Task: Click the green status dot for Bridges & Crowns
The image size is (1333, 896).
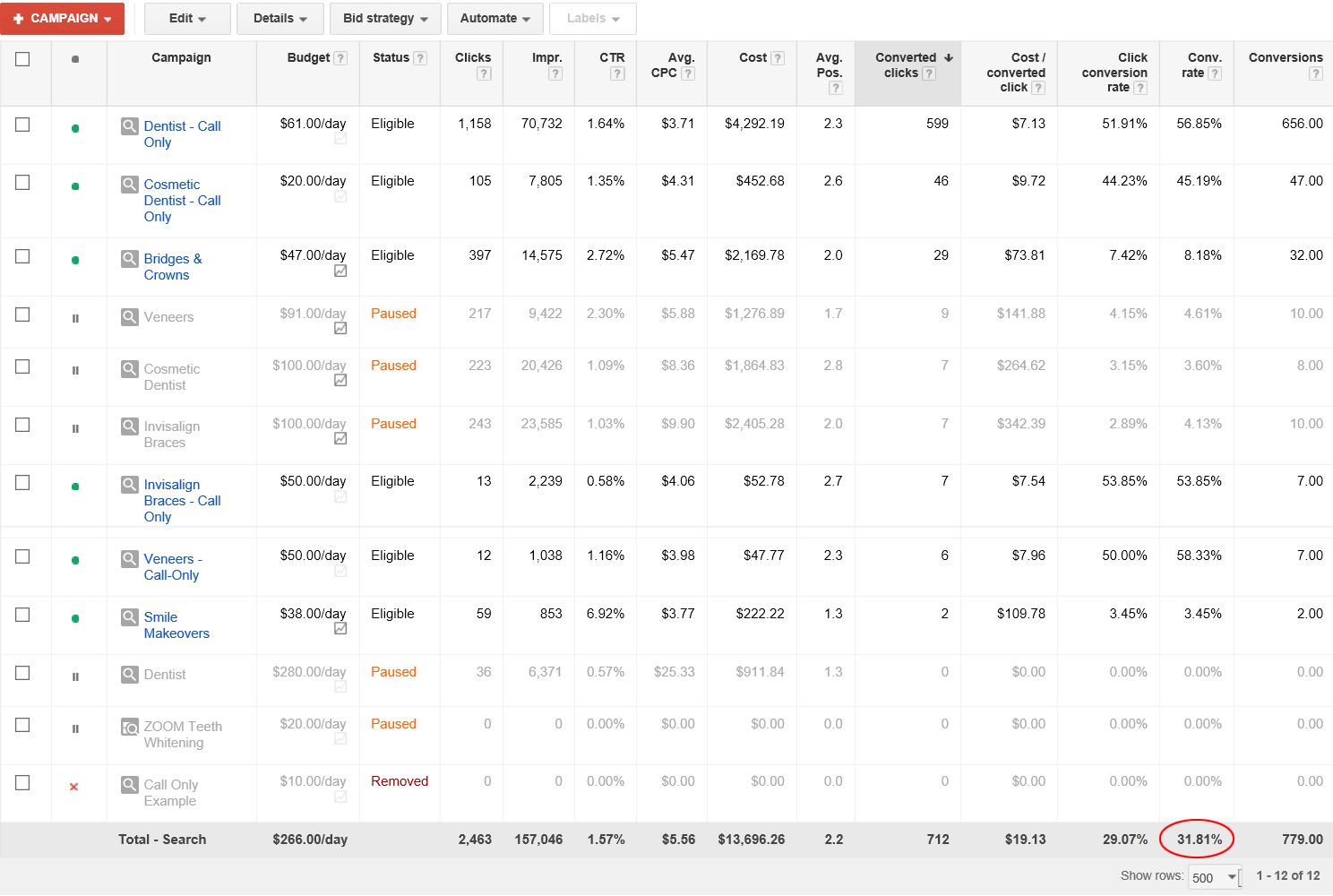Action: tap(75, 260)
